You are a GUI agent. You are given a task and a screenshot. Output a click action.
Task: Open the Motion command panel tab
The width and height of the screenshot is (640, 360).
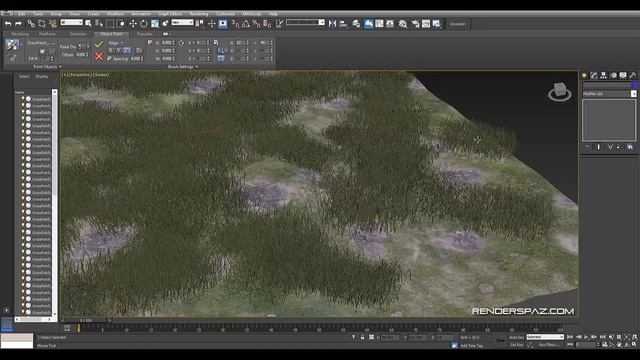click(613, 76)
